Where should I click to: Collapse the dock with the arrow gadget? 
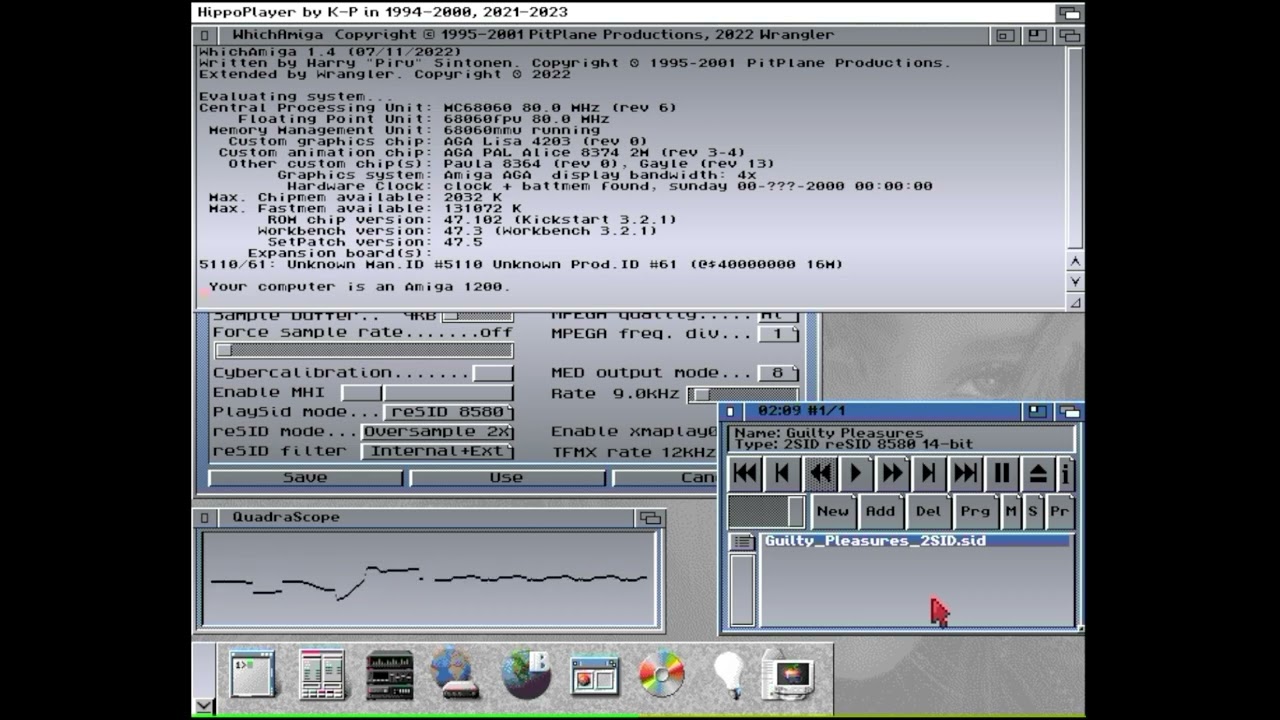(x=203, y=706)
